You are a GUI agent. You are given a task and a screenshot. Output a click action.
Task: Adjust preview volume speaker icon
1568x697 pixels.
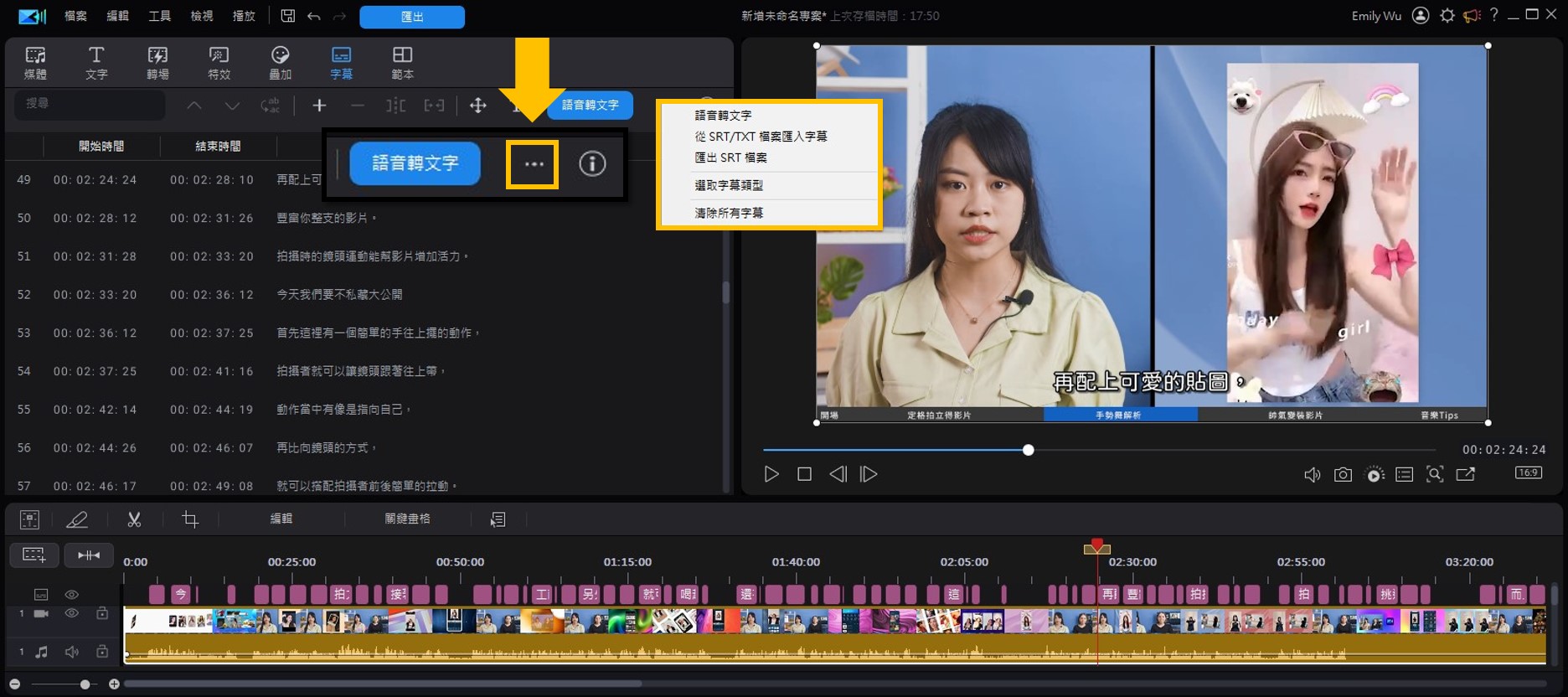(x=1313, y=475)
